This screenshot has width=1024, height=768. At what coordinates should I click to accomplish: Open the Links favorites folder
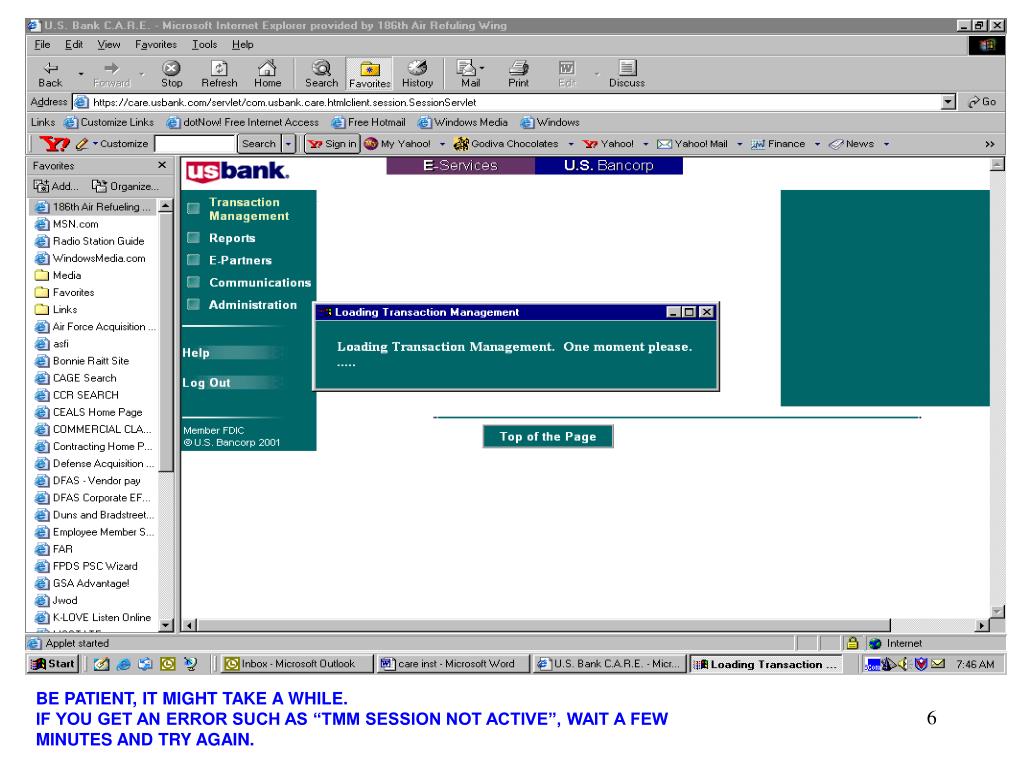click(56, 310)
